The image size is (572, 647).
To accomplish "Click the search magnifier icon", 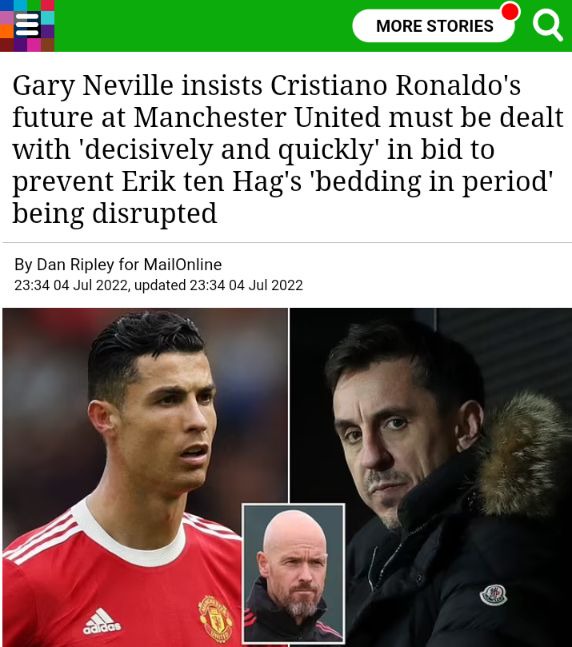I will pos(547,25).
